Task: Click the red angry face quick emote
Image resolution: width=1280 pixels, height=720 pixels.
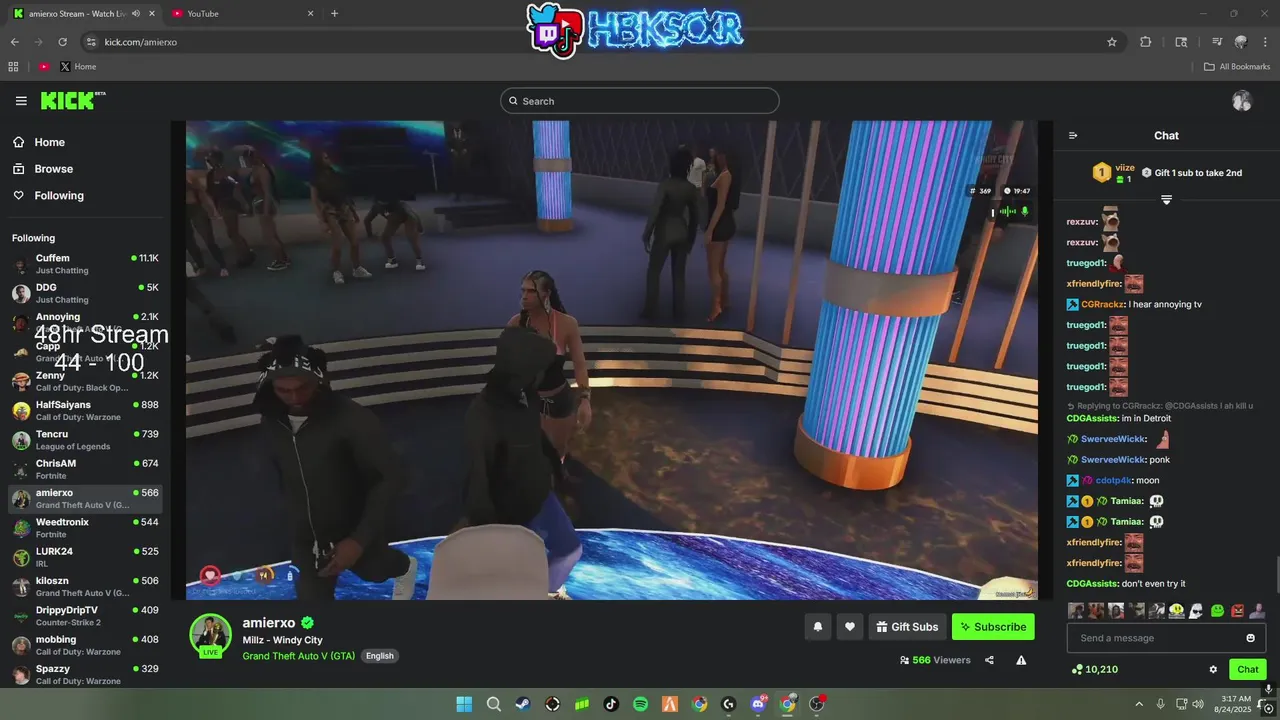Action: 1237,610
